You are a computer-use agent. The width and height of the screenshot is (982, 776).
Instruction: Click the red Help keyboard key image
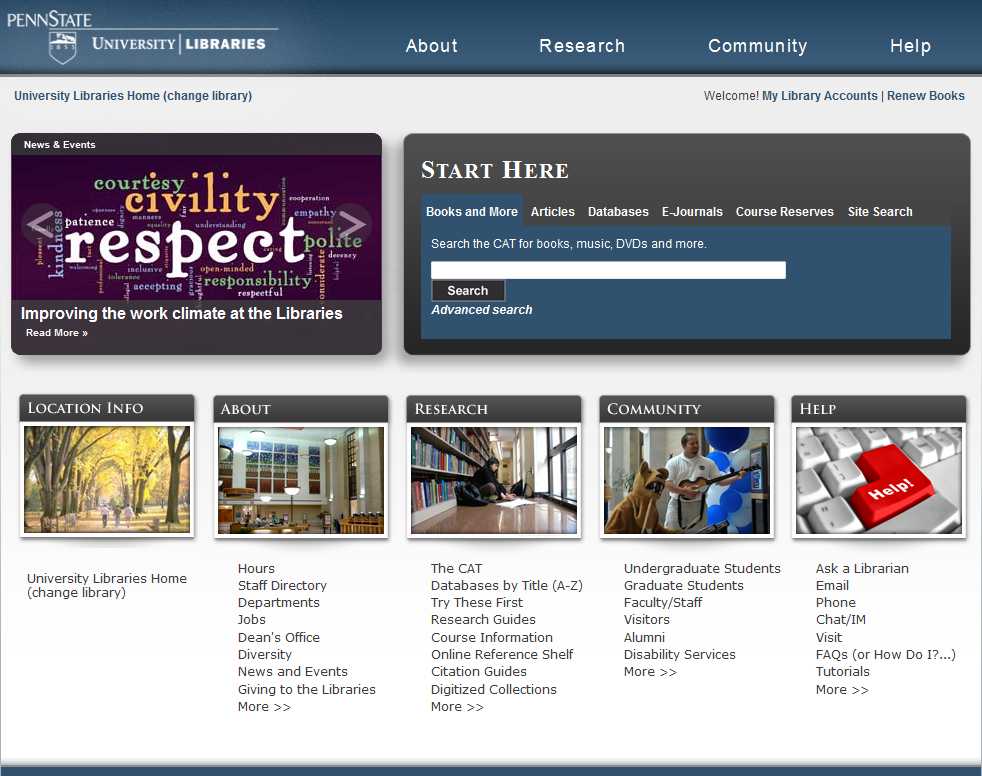coord(878,480)
